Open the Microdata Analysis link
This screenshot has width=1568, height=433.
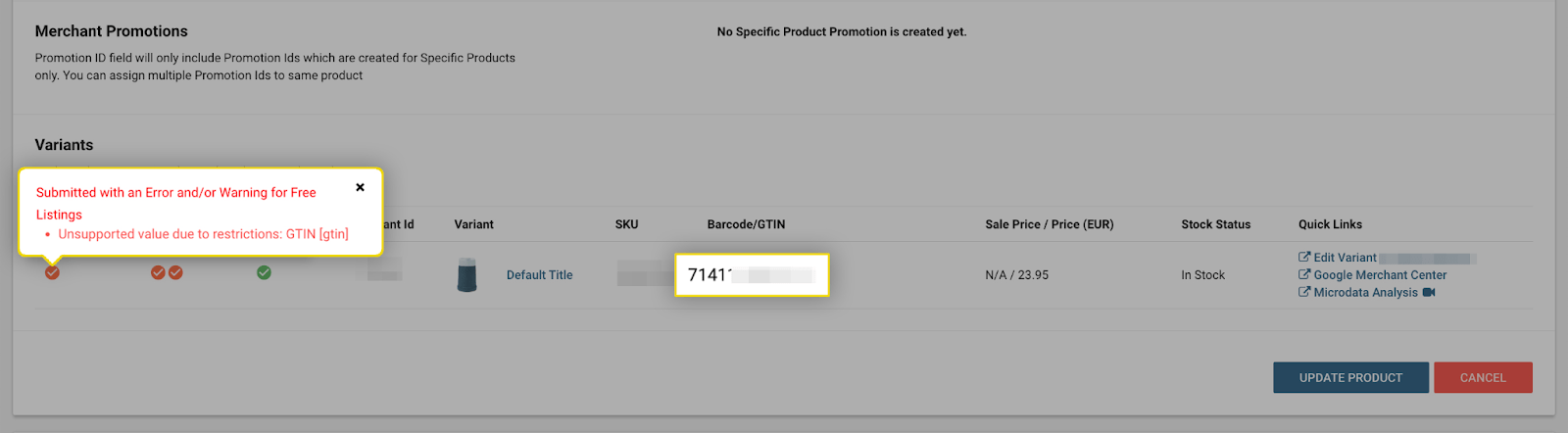[1365, 293]
